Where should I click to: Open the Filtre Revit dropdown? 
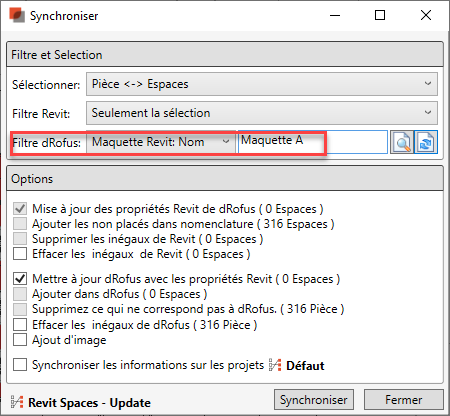pos(262,113)
